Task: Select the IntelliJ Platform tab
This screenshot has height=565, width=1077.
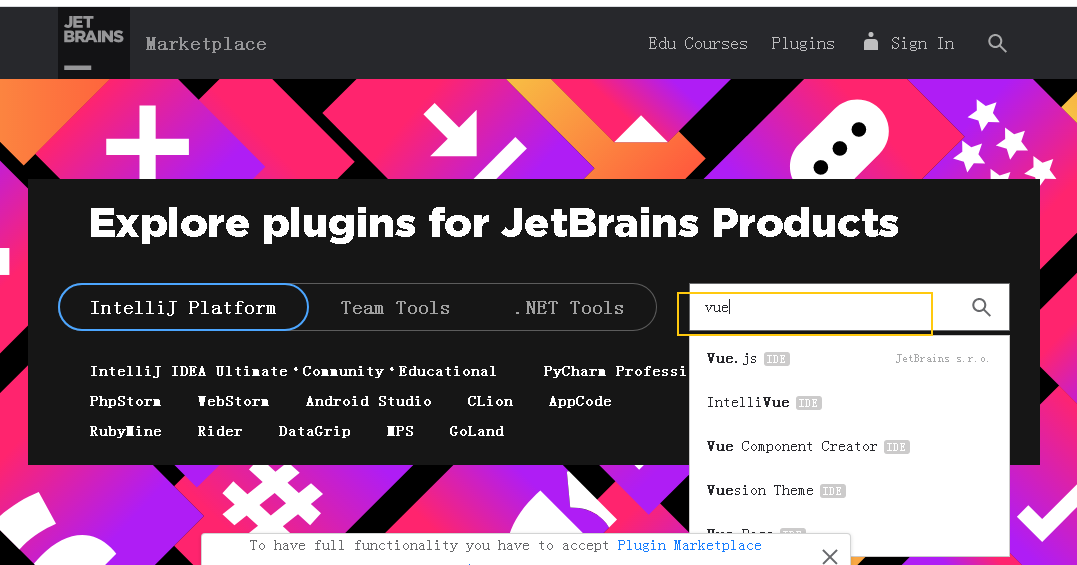Action: tap(183, 307)
